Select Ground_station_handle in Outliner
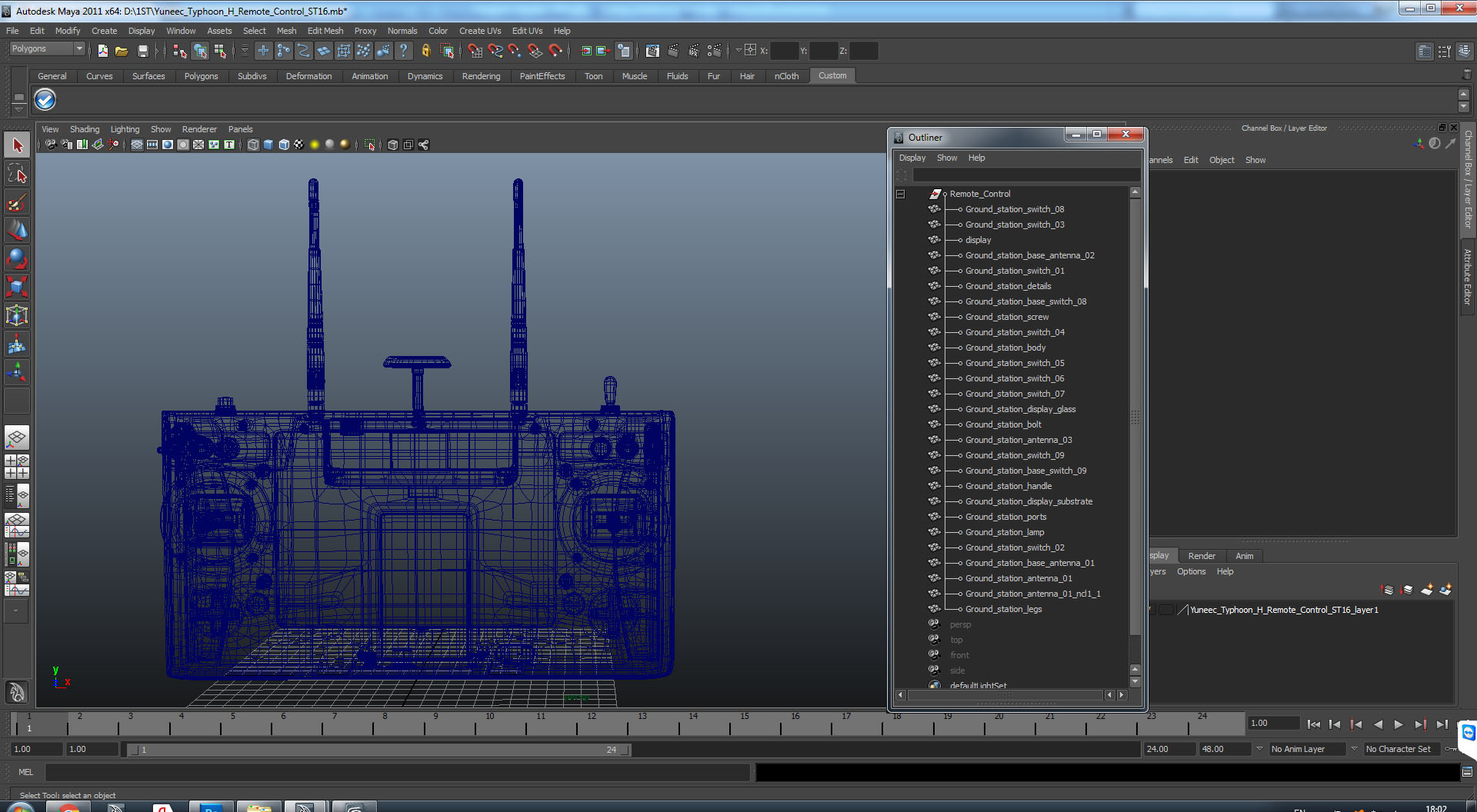The width and height of the screenshot is (1477, 812). click(1008, 486)
